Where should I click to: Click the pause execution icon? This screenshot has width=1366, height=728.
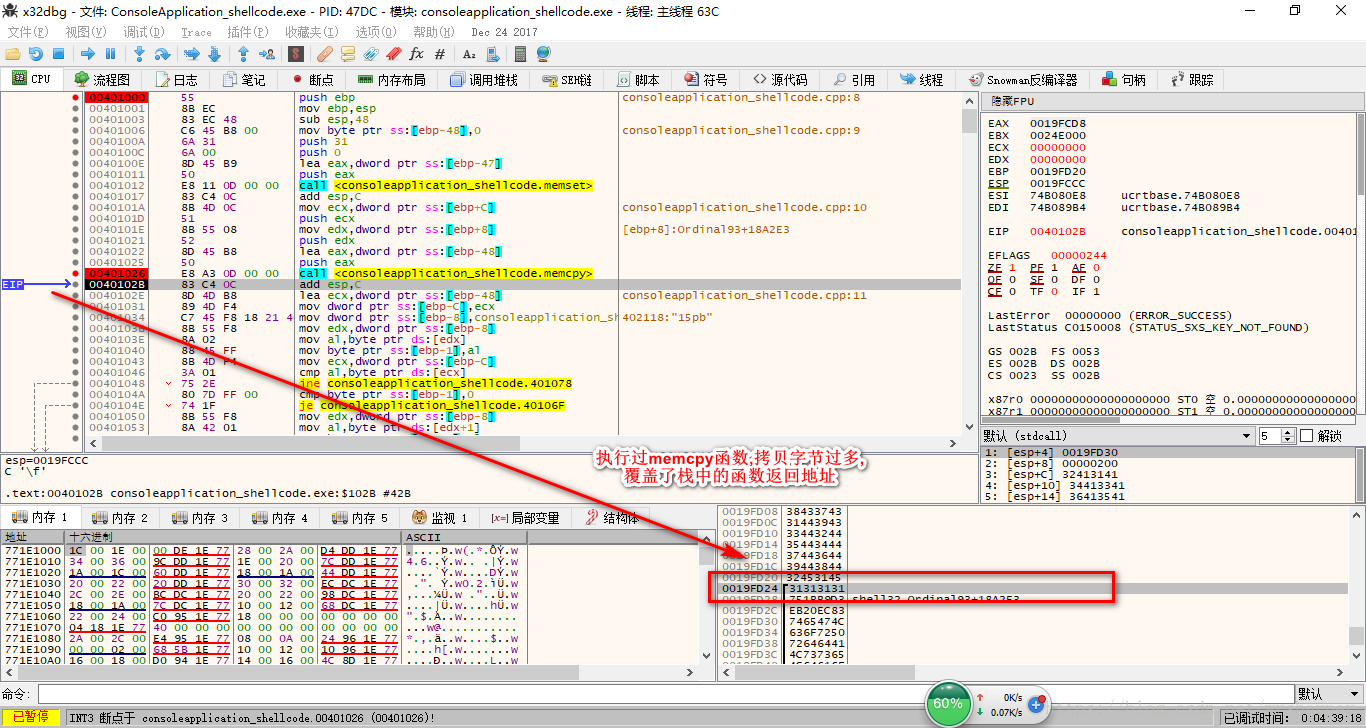click(x=110, y=54)
